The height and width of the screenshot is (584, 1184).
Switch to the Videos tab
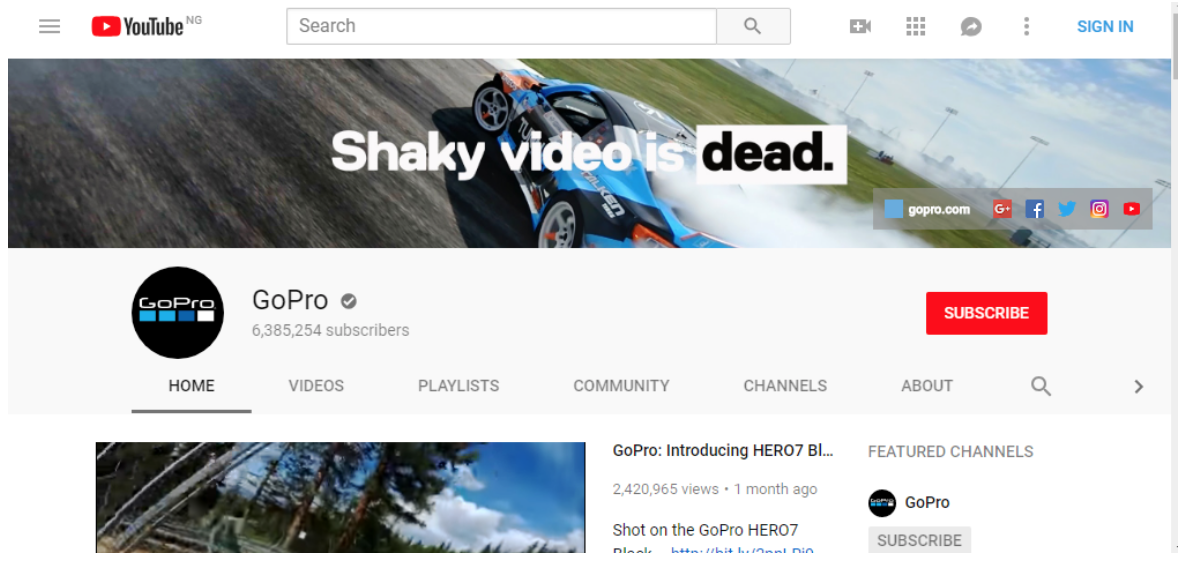click(316, 386)
